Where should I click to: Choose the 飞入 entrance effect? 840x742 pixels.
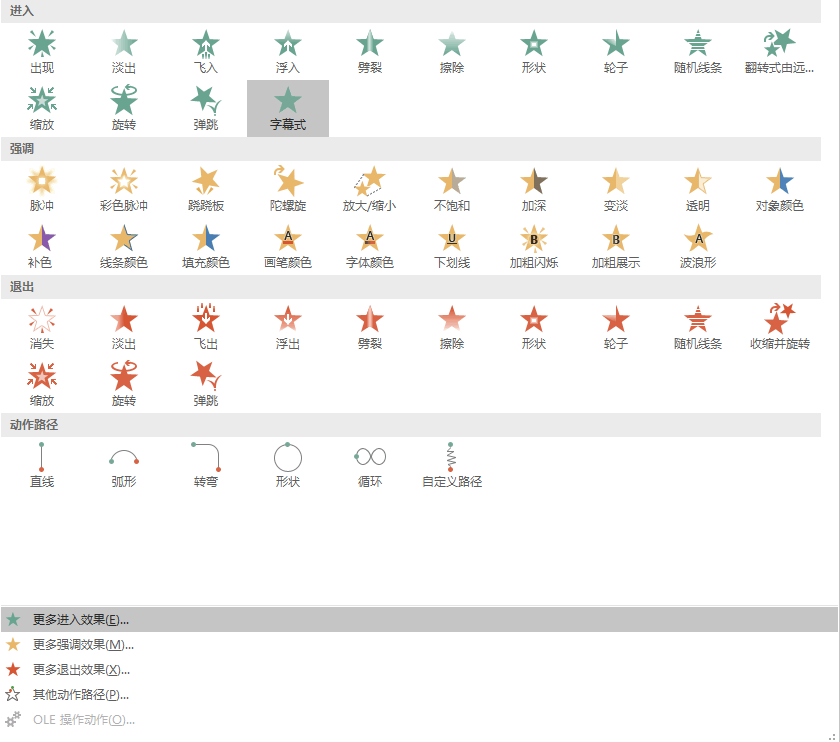coord(206,52)
